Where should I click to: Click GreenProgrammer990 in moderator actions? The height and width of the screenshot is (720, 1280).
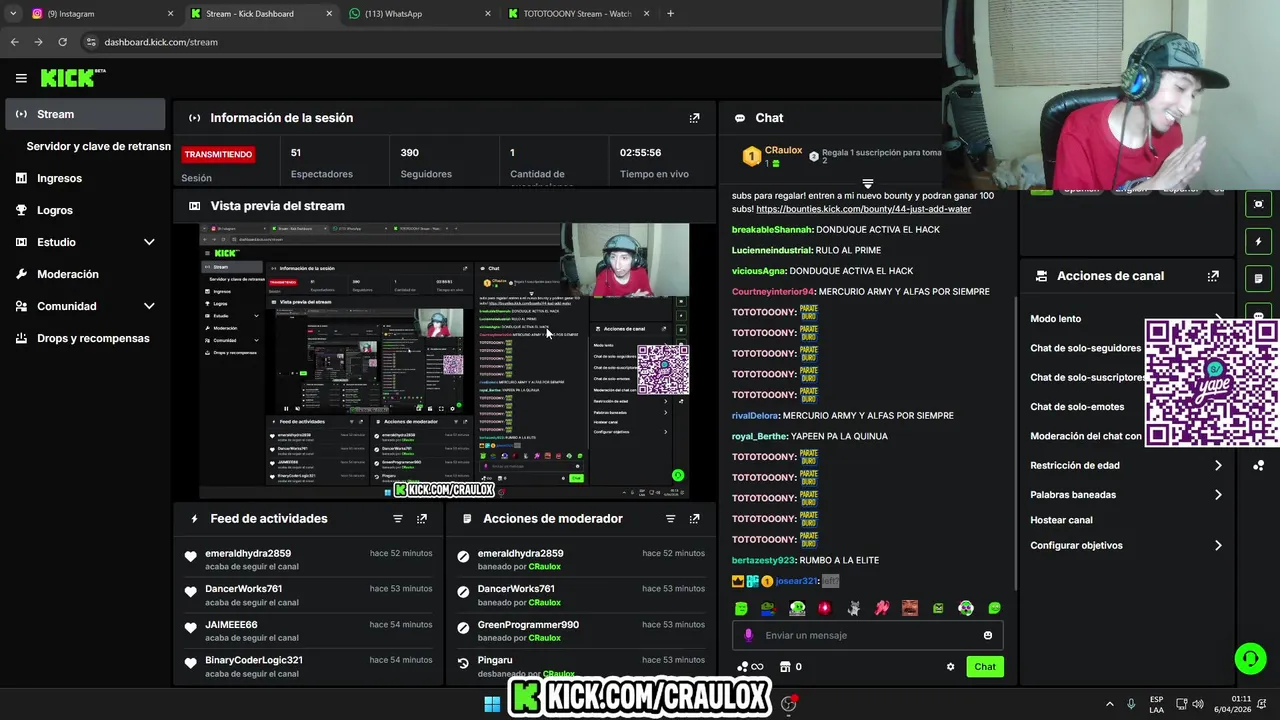pos(528,625)
